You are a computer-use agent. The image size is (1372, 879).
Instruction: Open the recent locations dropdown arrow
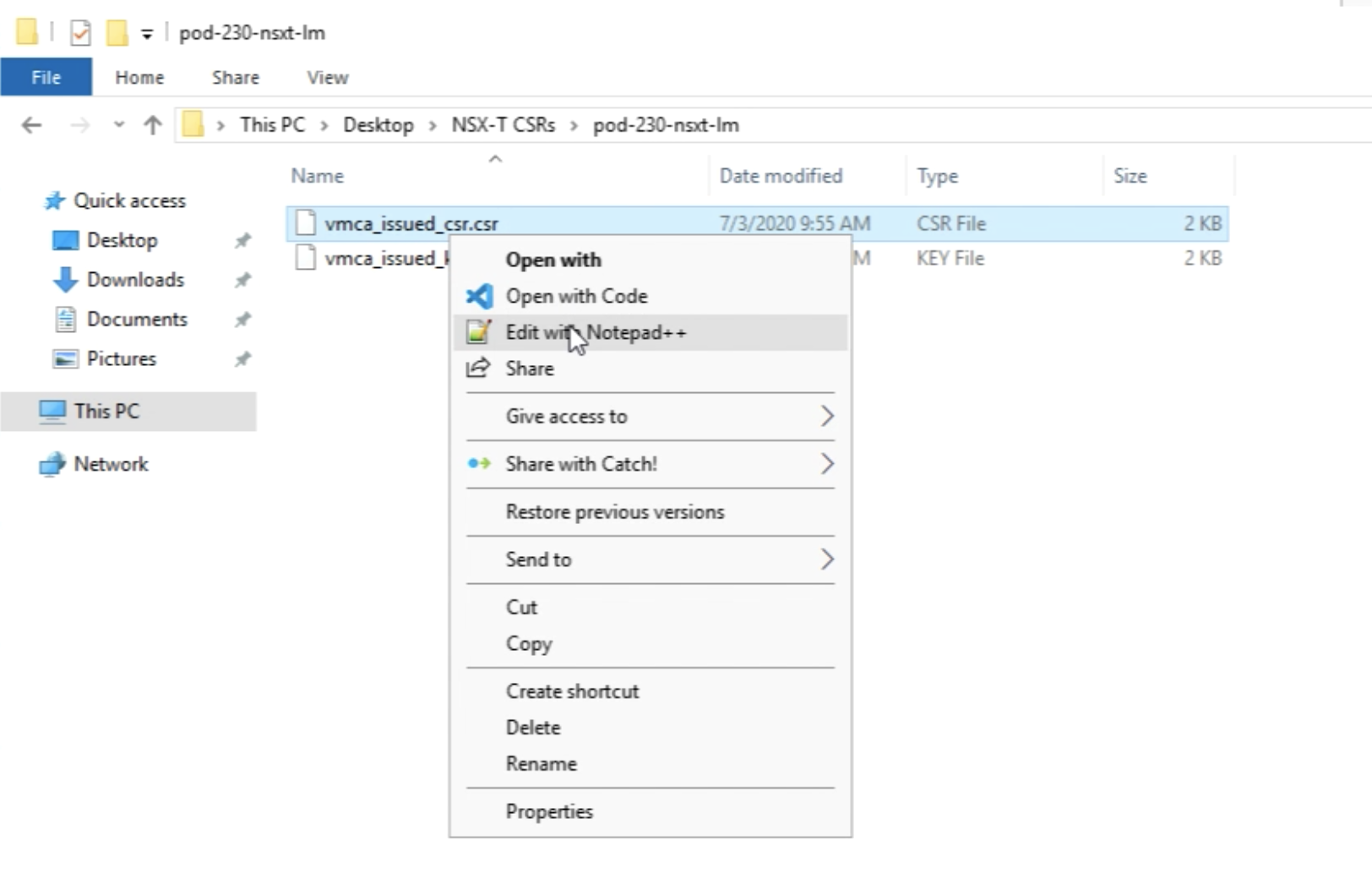coord(119,125)
